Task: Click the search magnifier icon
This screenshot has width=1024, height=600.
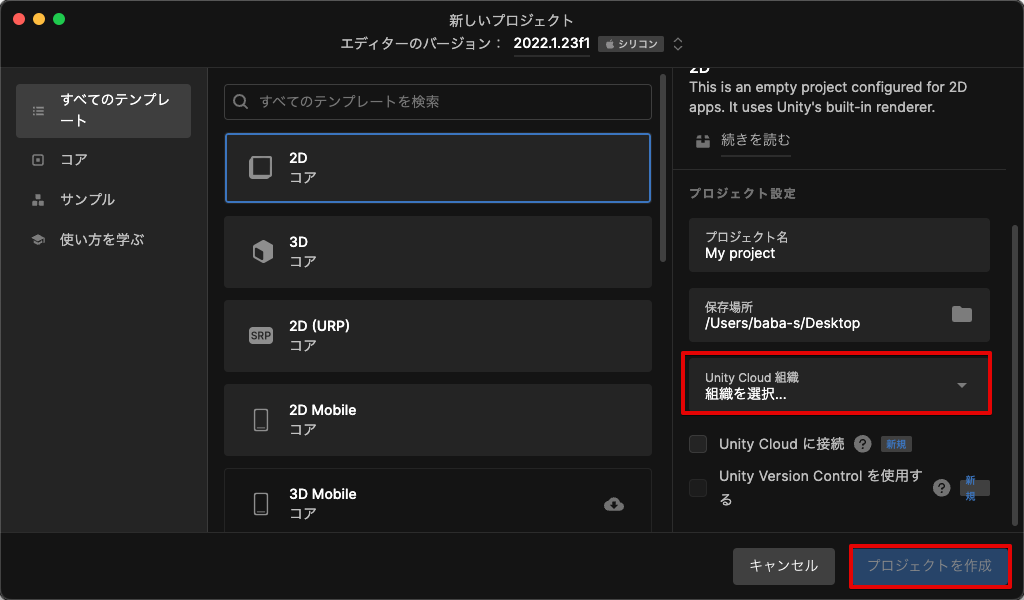Action: (x=240, y=102)
